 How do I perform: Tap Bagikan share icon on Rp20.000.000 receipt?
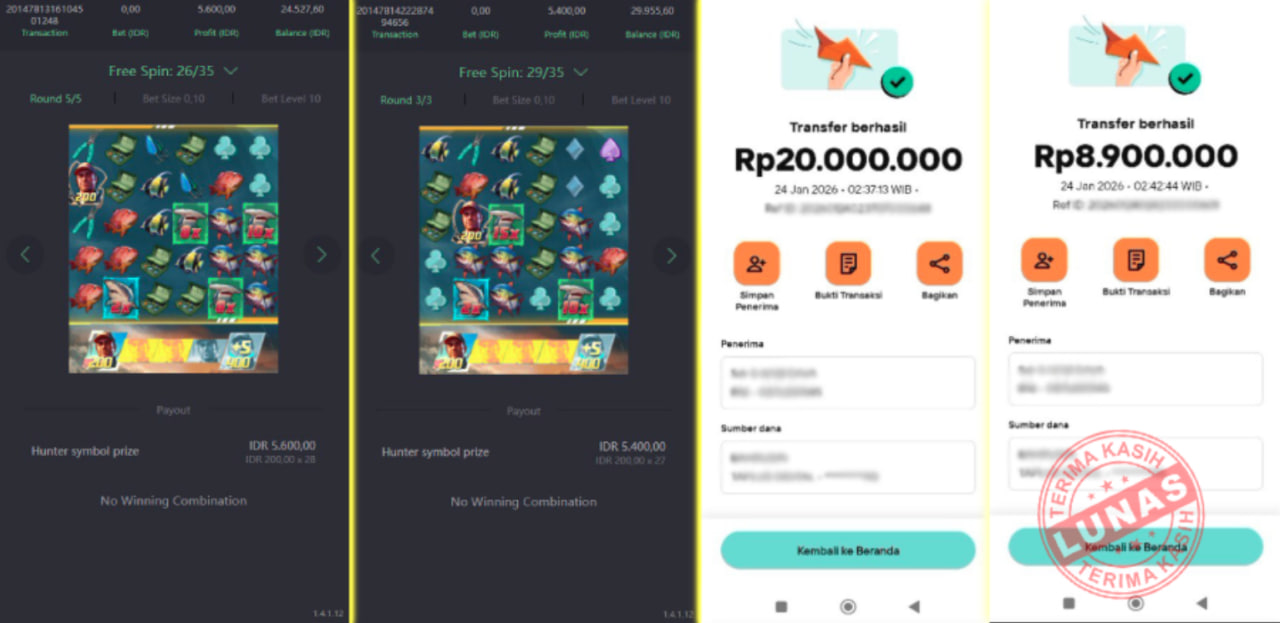pos(940,263)
